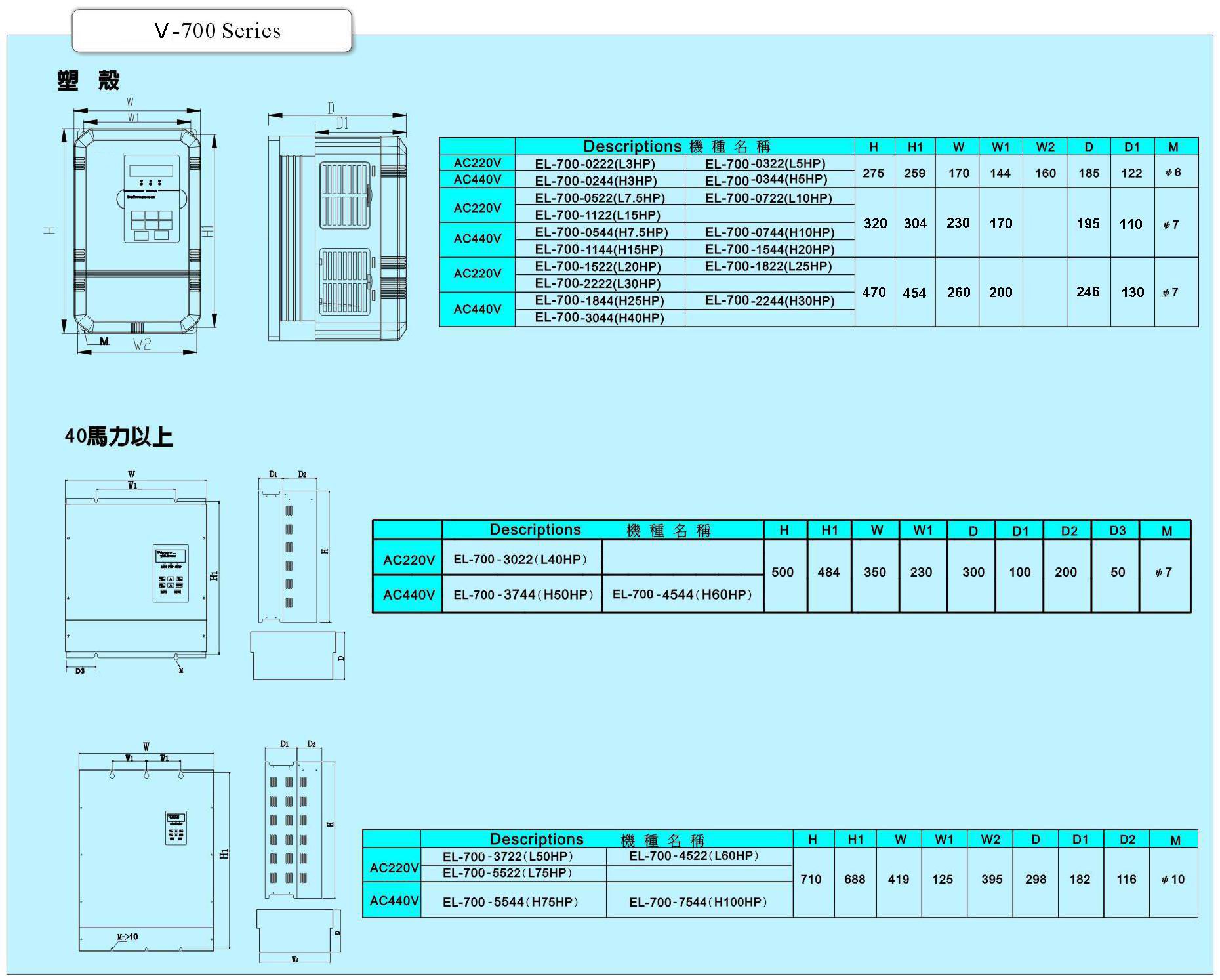Click the plastic-case front view drawing

[136, 231]
